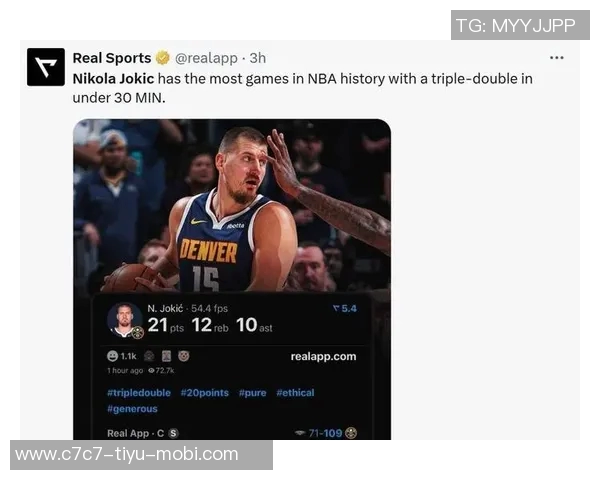Image resolution: width=600 pixels, height=480 pixels.
Task: Click the blue 5.4 rating indicator
Action: (345, 309)
